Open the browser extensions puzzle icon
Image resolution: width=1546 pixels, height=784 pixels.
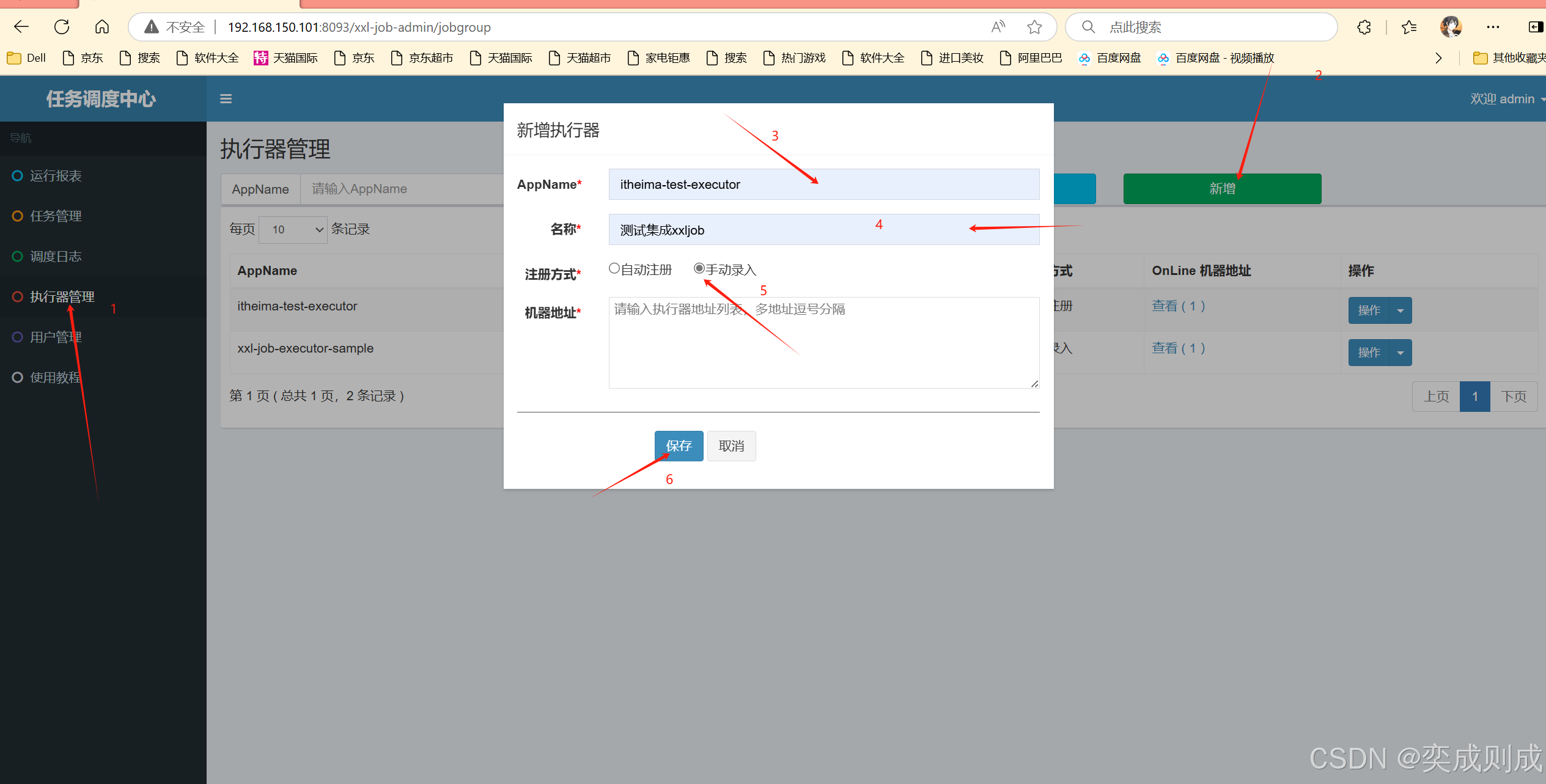pos(1364,27)
